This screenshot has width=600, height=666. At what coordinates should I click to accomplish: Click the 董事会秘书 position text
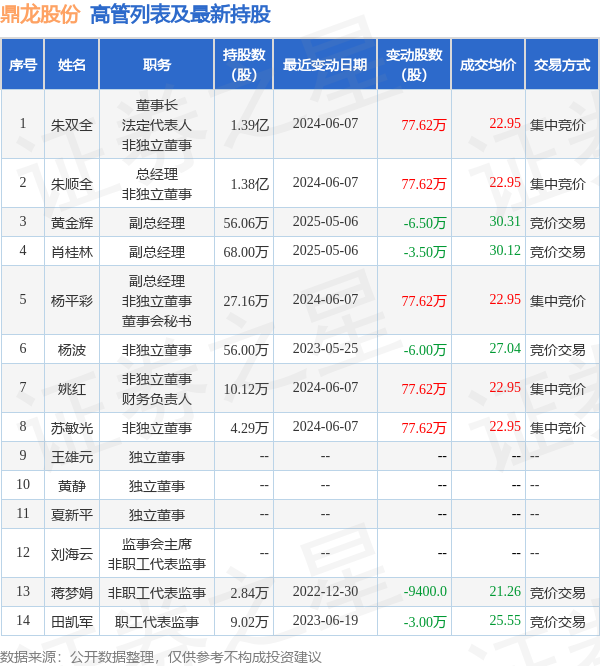(x=157, y=321)
